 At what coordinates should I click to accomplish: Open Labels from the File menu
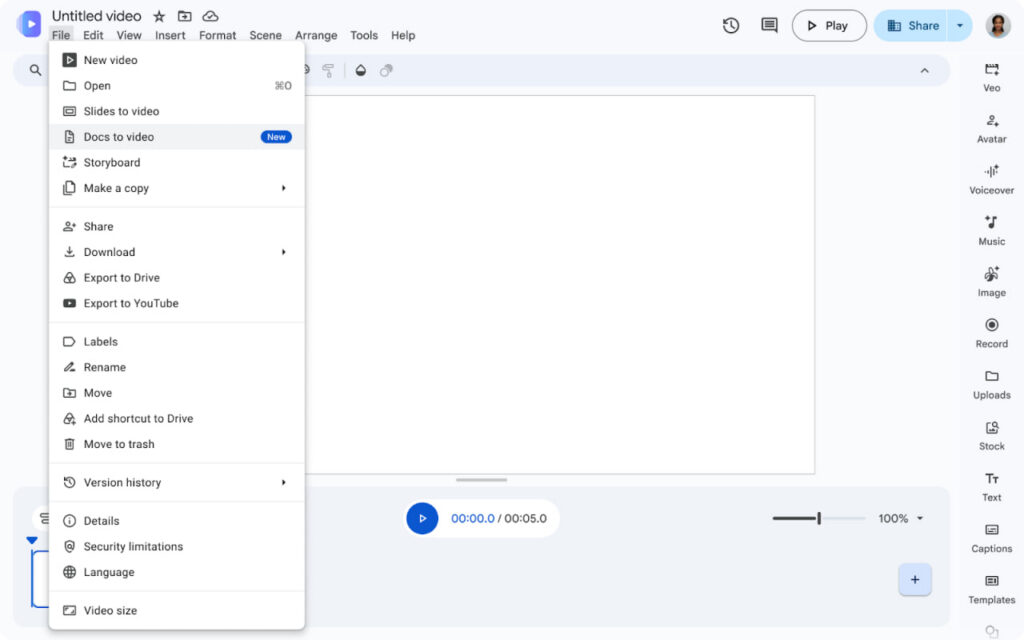tap(177, 342)
